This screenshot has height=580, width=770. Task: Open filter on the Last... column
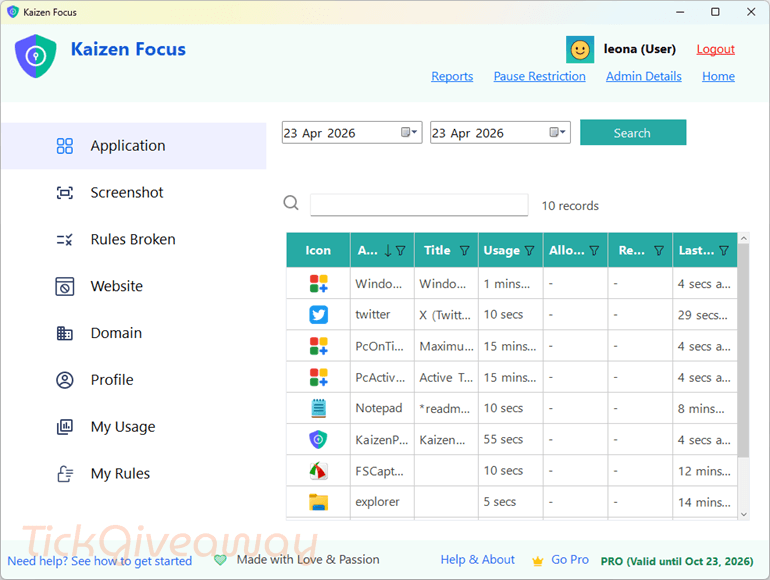tap(724, 251)
